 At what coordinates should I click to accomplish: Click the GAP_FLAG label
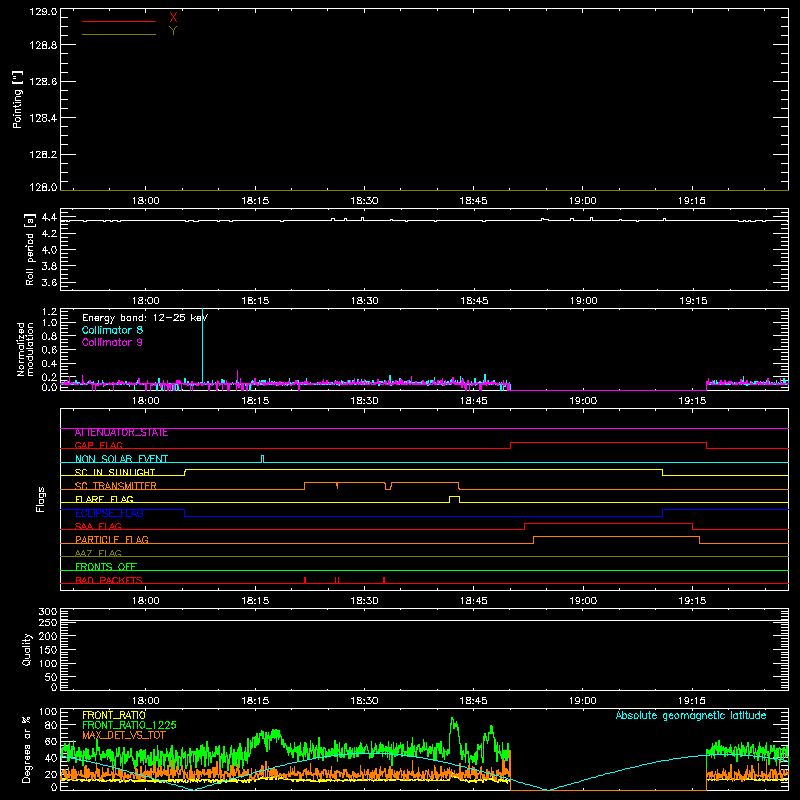click(98, 446)
